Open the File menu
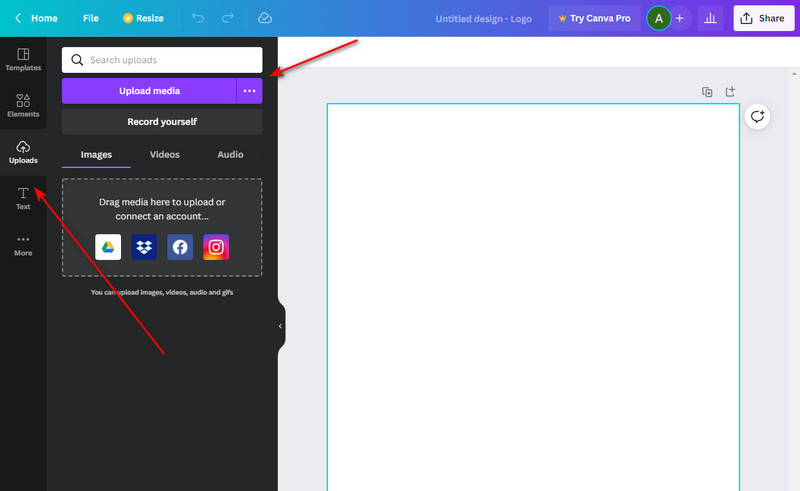 click(91, 18)
